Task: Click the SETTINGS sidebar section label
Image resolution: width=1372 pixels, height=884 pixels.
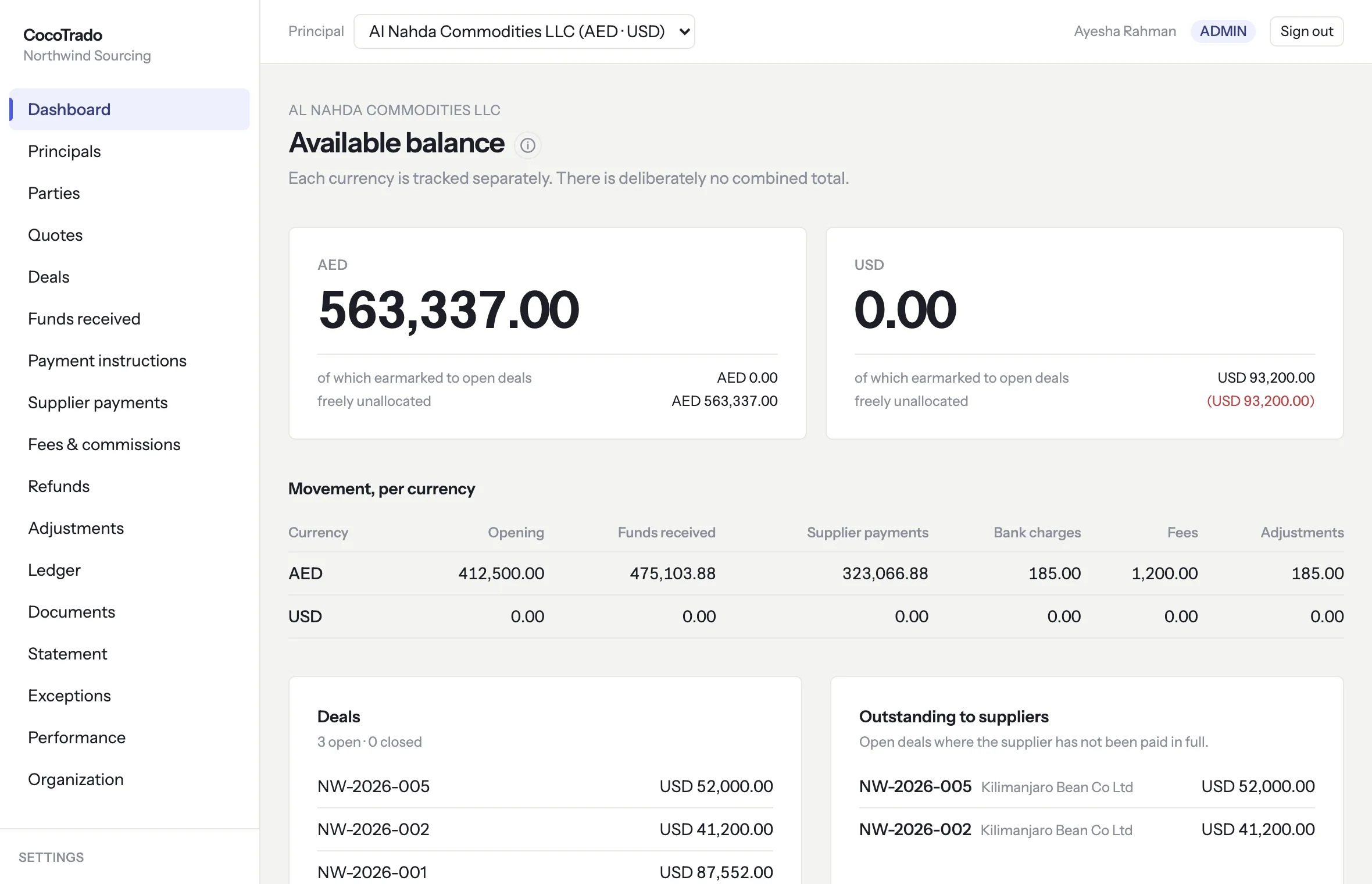Action: (51, 857)
